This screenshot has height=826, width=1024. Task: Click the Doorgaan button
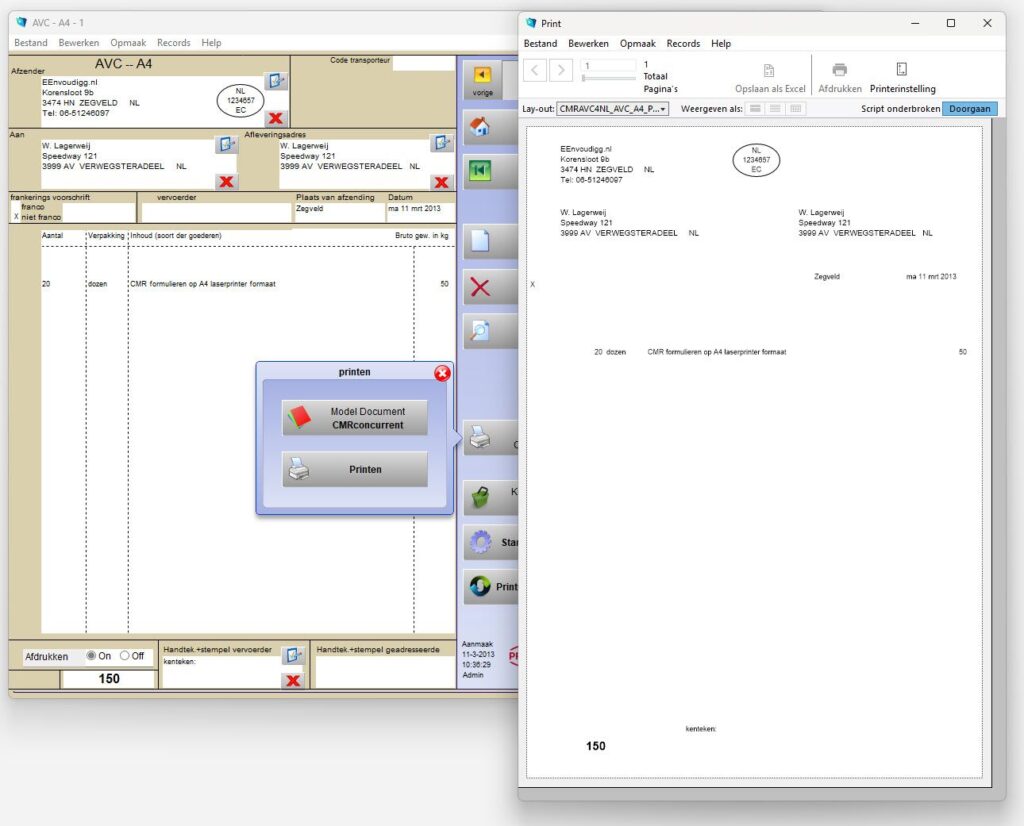(969, 108)
